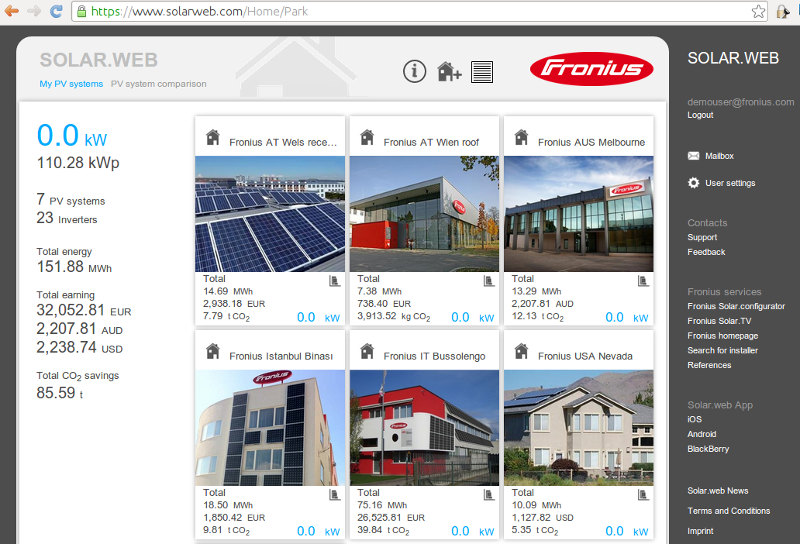Open Fronius Istanbul Binası building photo

(270, 428)
